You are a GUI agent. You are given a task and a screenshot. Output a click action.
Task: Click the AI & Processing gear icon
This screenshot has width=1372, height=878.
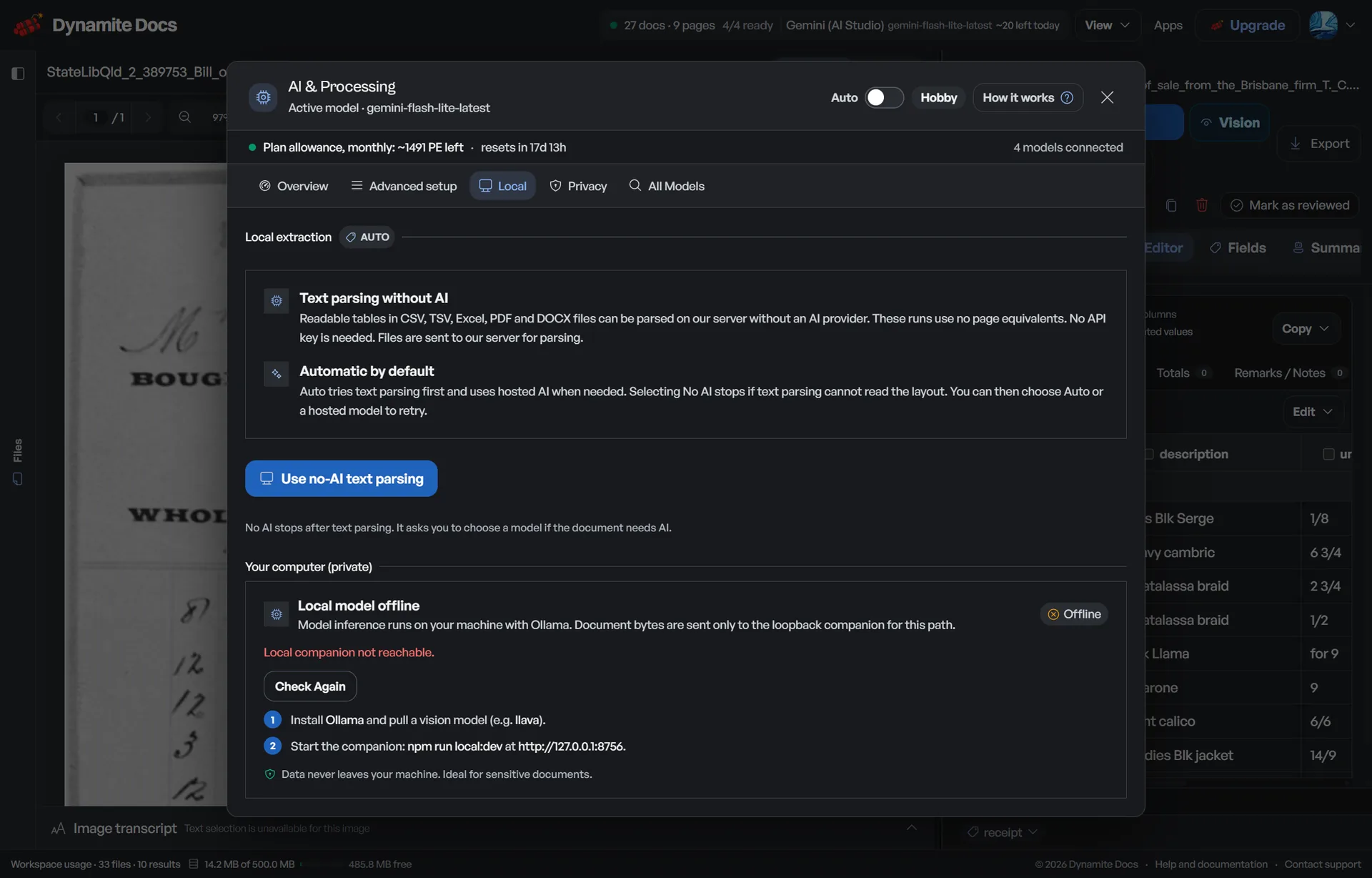coord(263,97)
